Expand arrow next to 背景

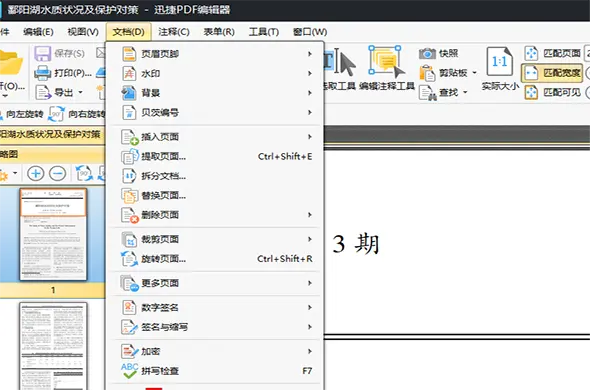tap(310, 93)
